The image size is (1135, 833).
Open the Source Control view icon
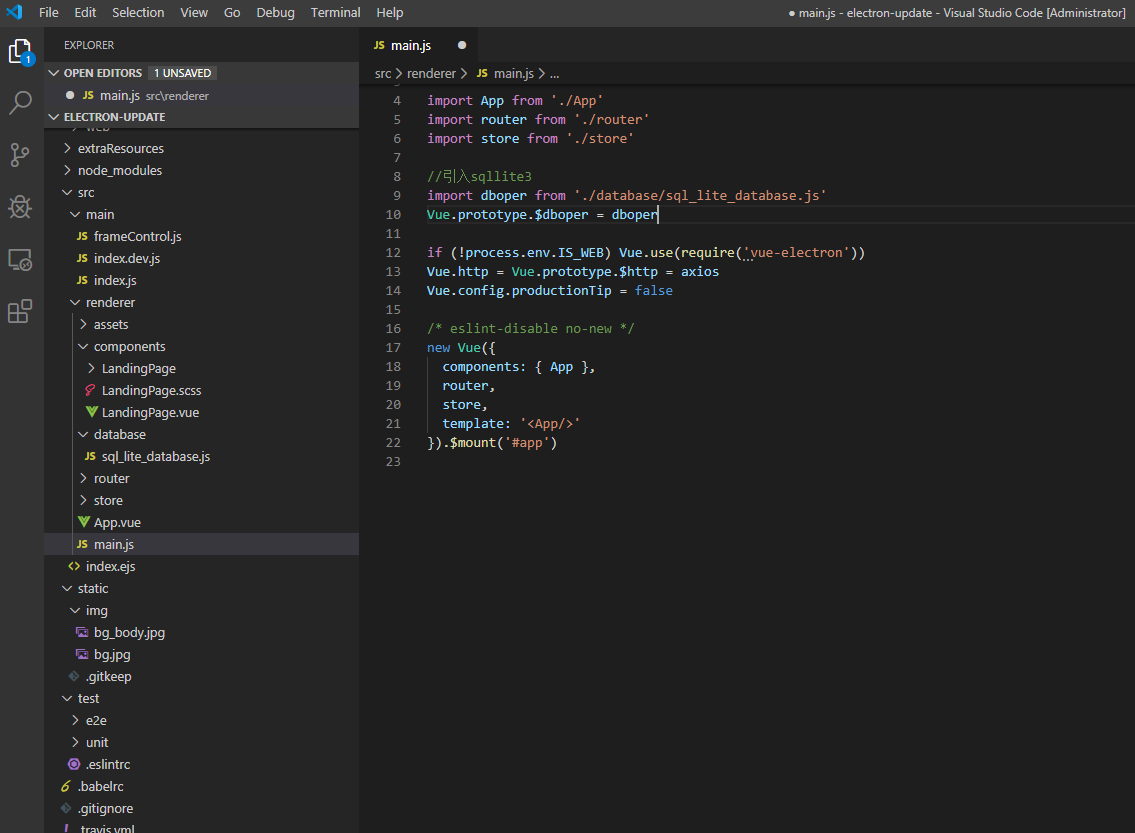click(20, 155)
